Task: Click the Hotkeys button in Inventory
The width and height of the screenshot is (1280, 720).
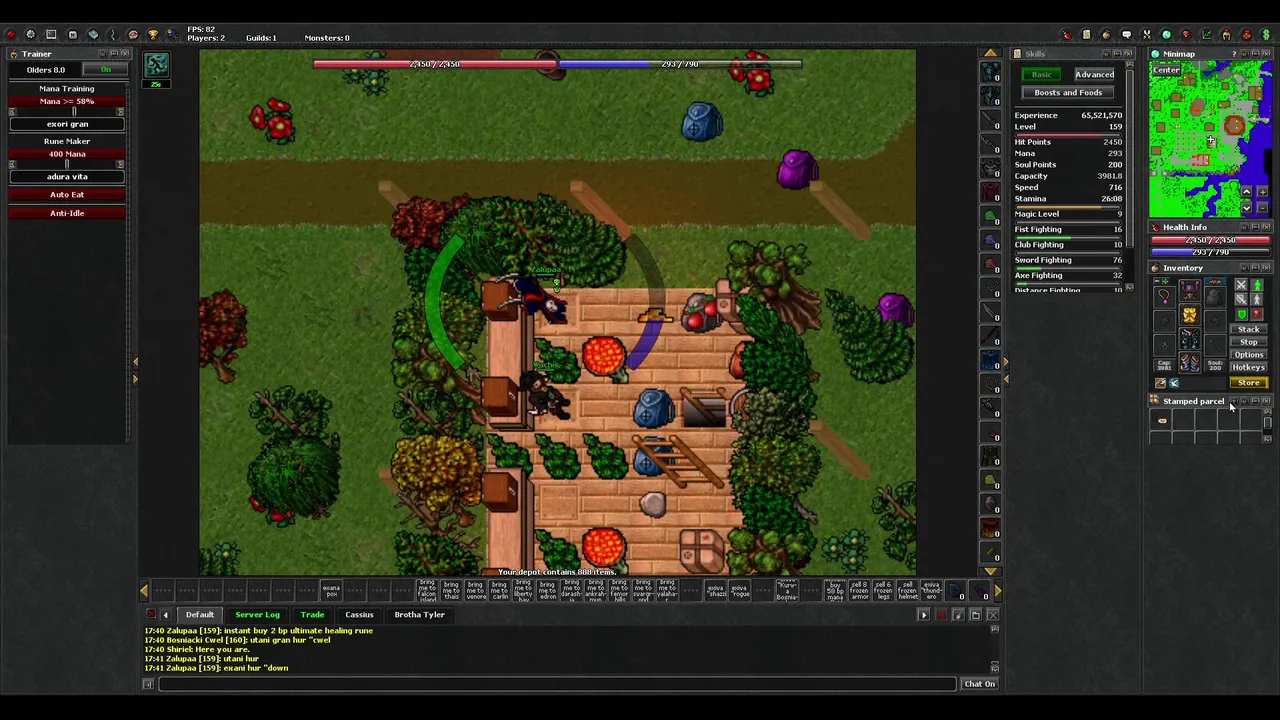Action: (x=1248, y=368)
